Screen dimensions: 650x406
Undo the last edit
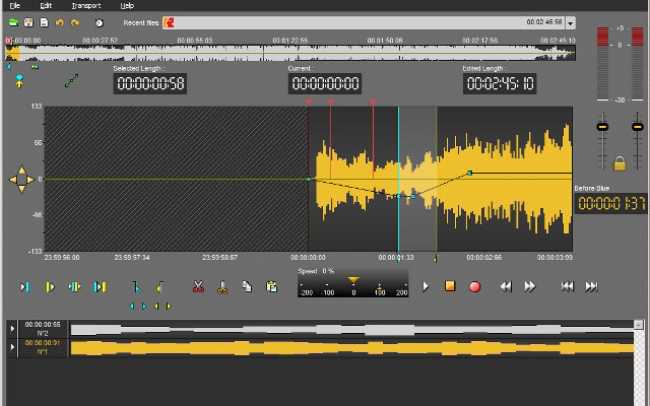tap(60, 22)
